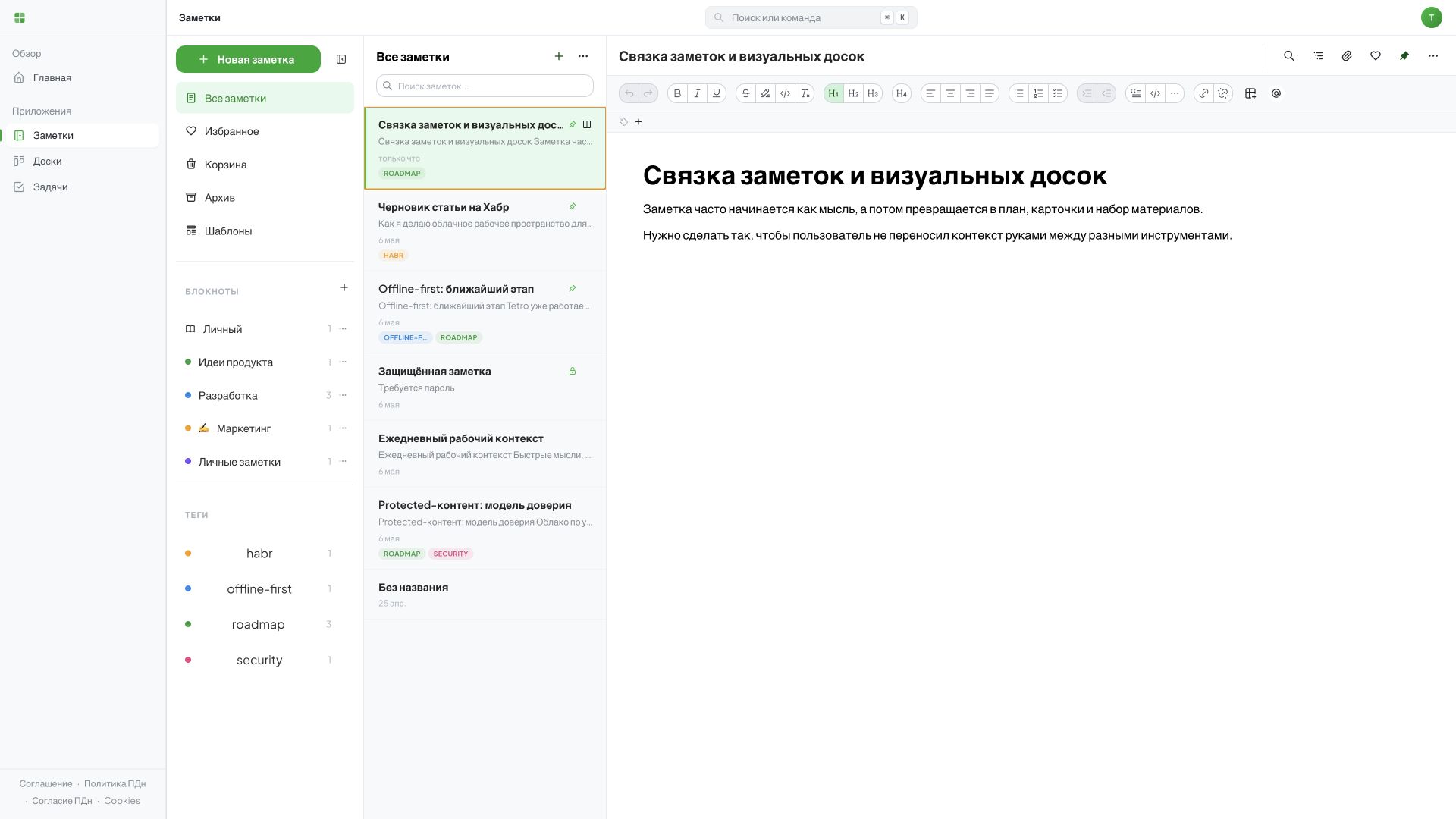Apply highlight marker formatting
1456x819 pixels.
tap(765, 93)
